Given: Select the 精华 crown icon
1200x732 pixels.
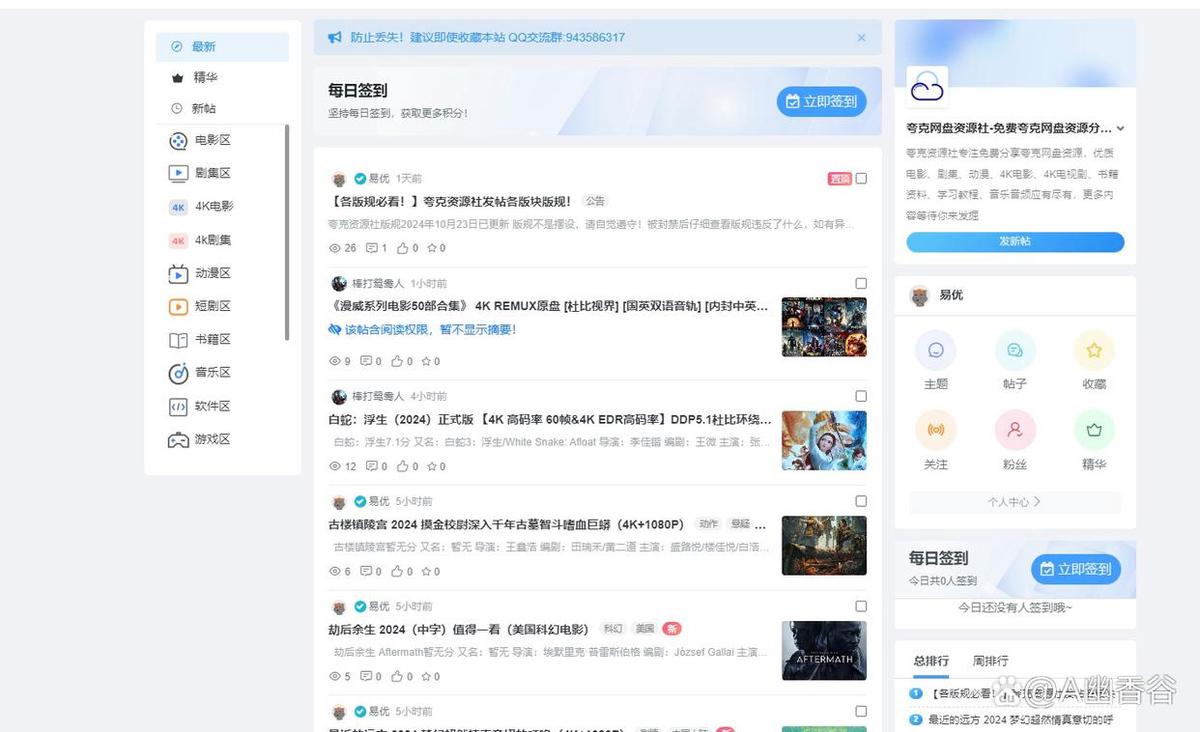Looking at the screenshot, I should pyautogui.click(x=177, y=78).
